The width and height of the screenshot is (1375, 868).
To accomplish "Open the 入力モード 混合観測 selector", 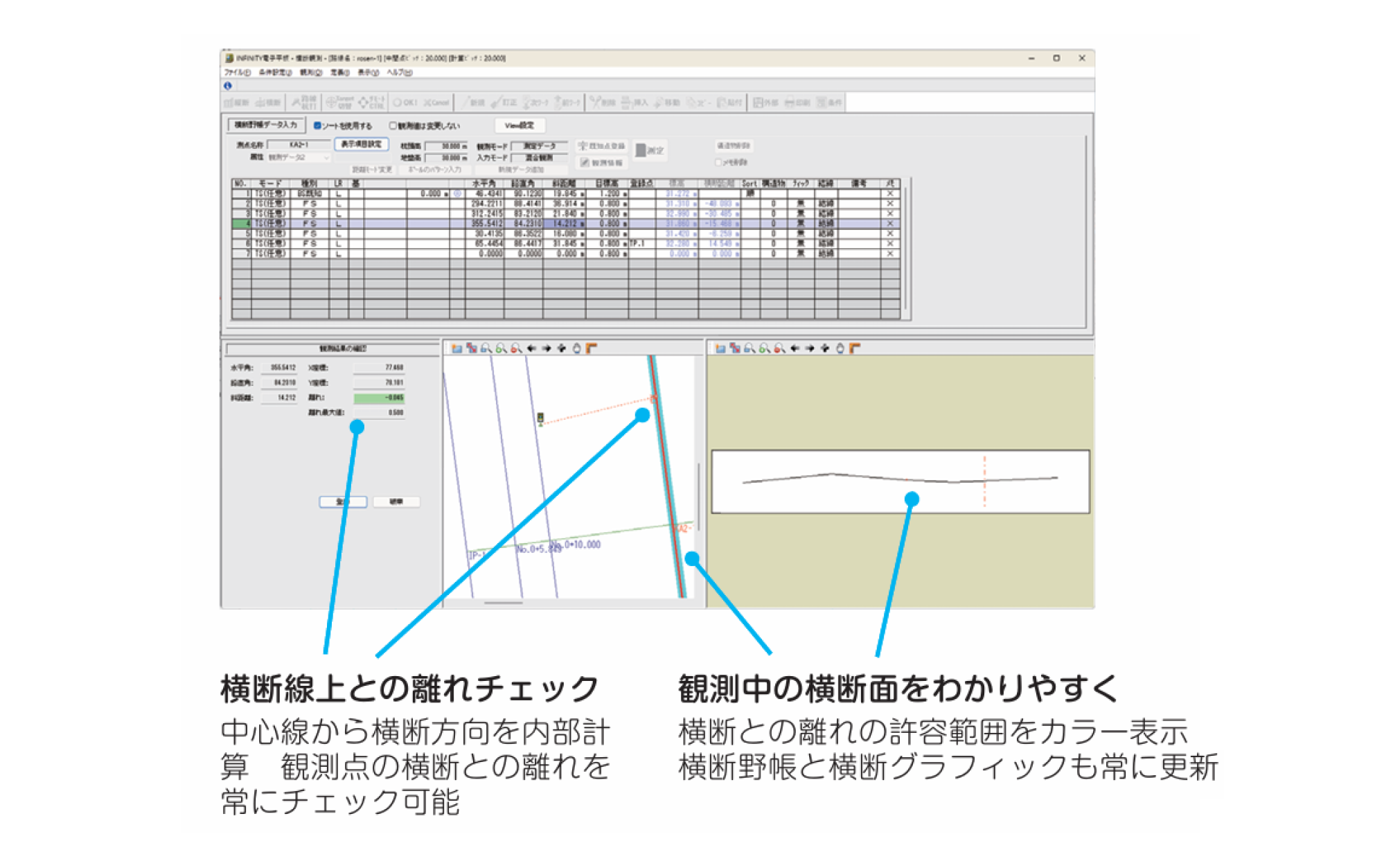I will pyautogui.click(x=539, y=158).
